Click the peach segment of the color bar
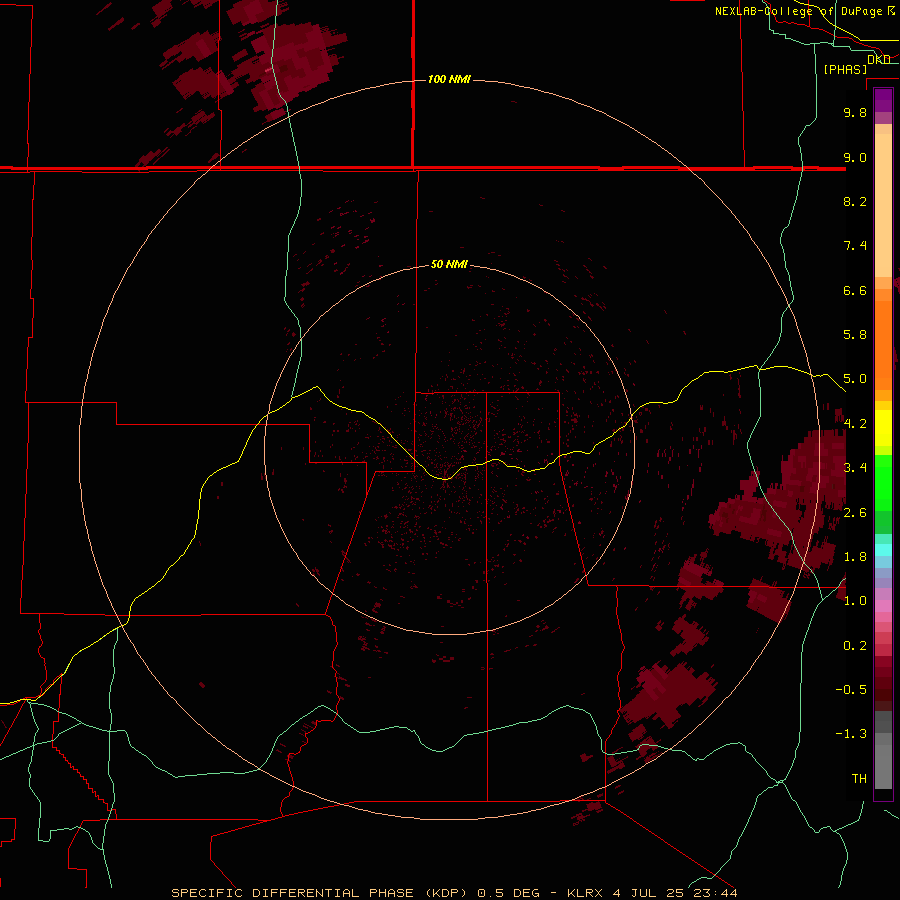 (x=883, y=205)
